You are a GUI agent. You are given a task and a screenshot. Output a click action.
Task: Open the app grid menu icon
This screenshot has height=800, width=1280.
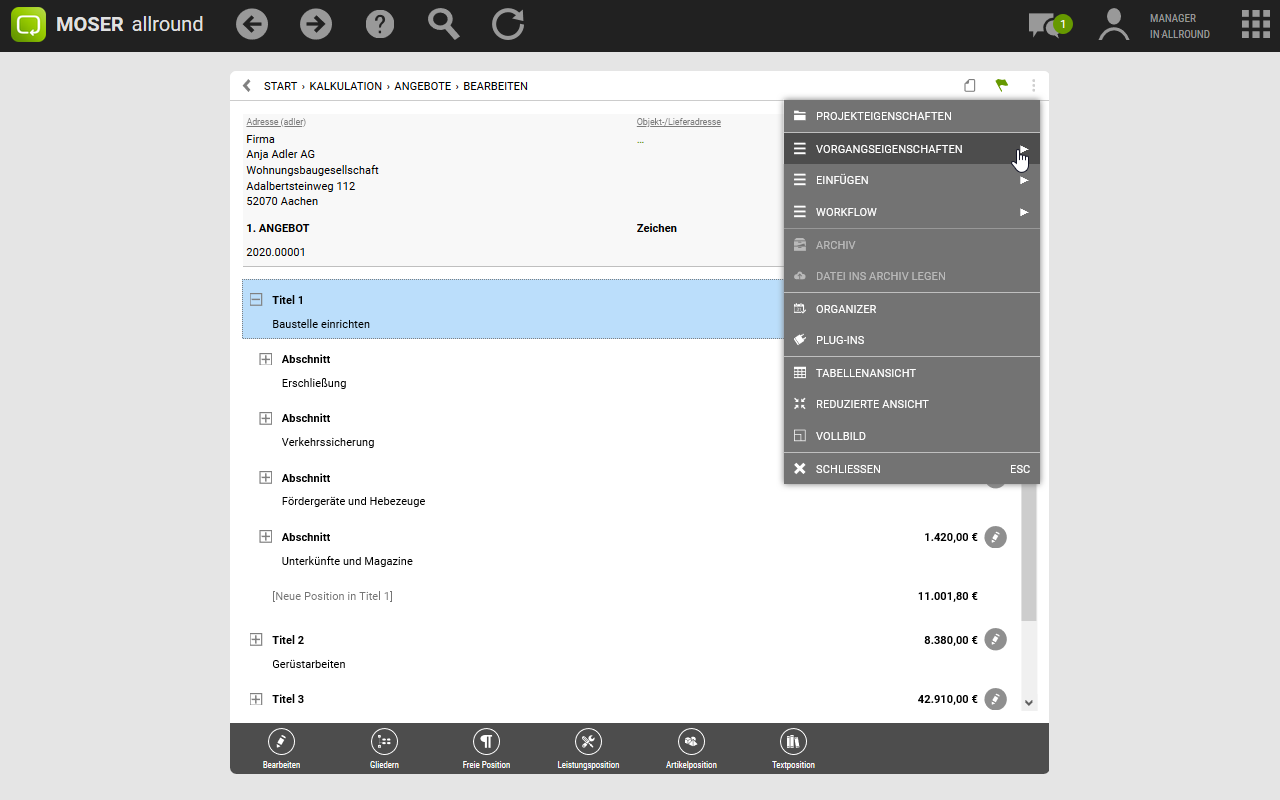pyautogui.click(x=1255, y=25)
